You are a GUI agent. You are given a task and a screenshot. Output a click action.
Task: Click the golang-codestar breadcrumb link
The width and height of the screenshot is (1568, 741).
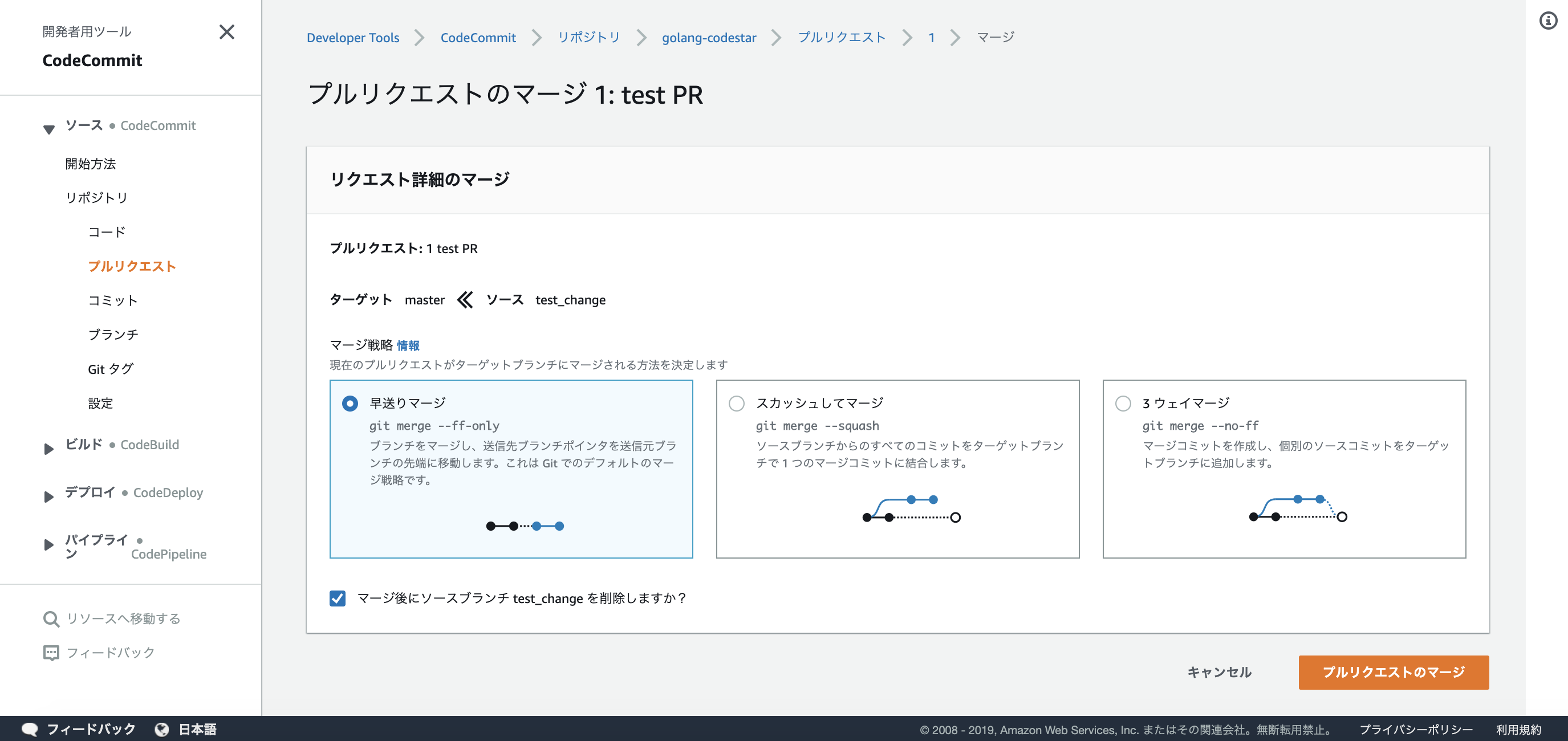click(x=709, y=37)
